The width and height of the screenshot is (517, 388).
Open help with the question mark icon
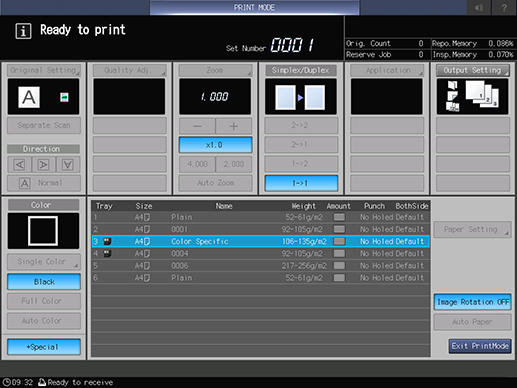[504, 7]
